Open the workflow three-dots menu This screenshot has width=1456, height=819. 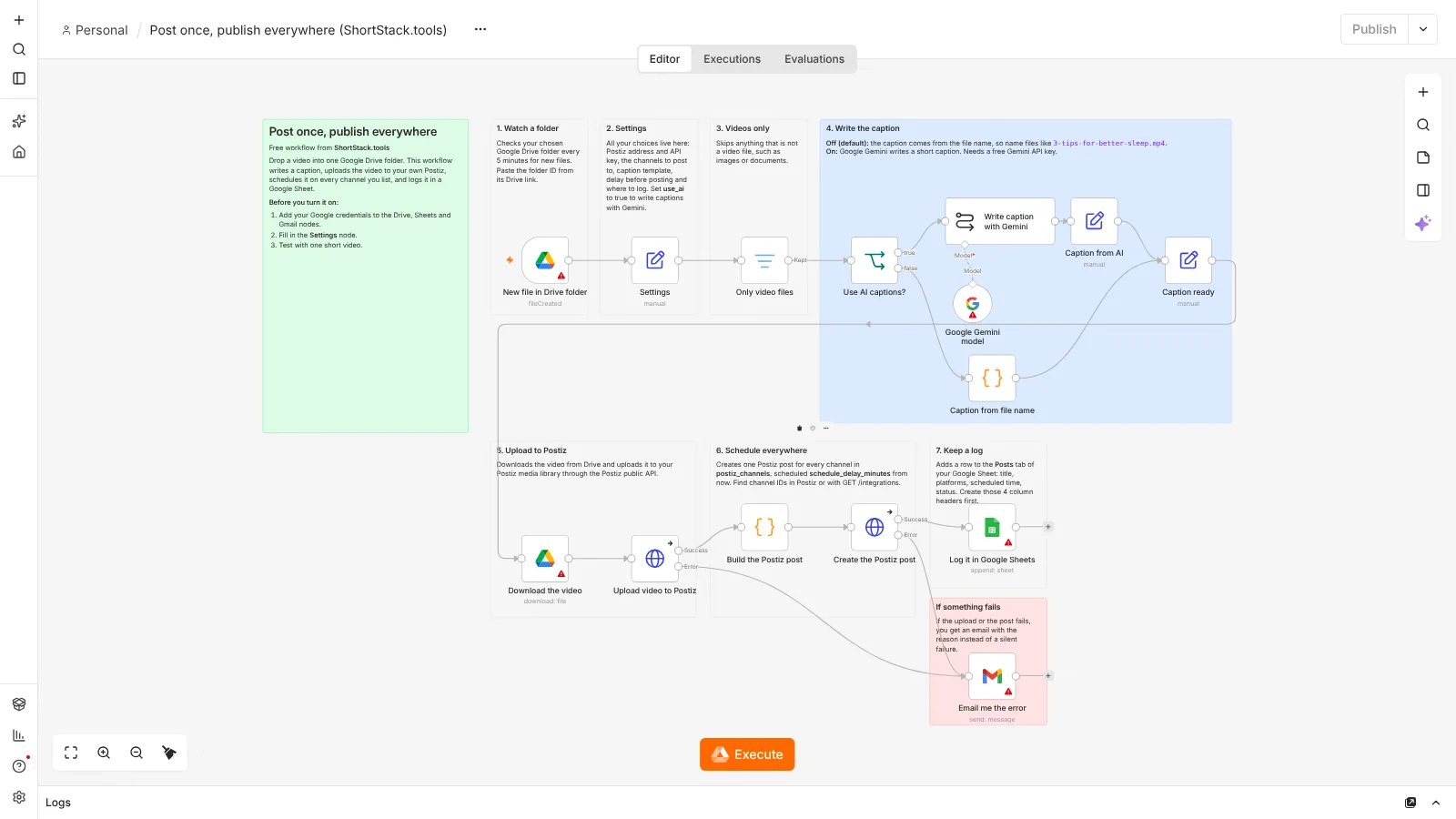(x=480, y=29)
